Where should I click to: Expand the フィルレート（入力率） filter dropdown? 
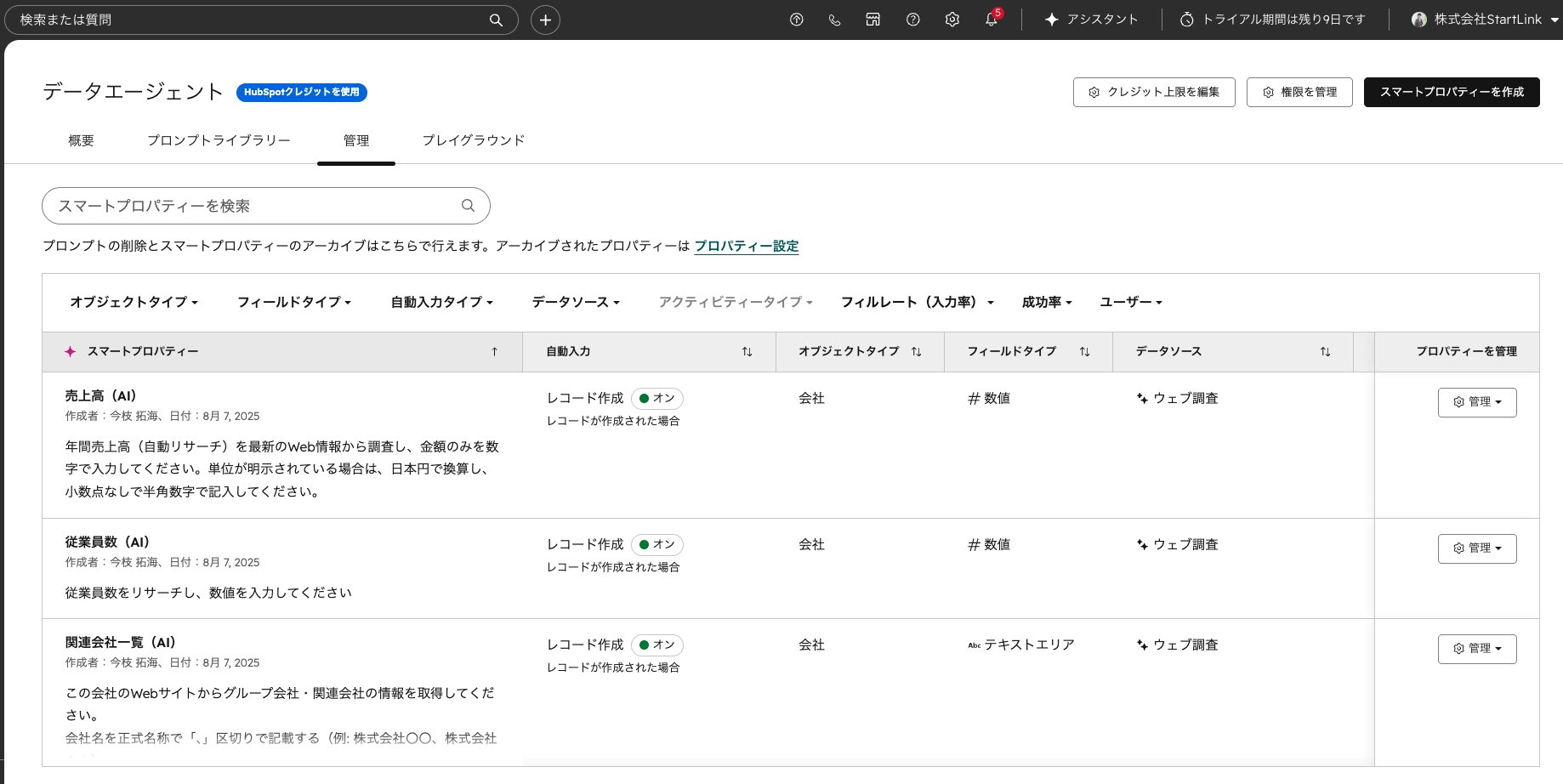pos(918,302)
